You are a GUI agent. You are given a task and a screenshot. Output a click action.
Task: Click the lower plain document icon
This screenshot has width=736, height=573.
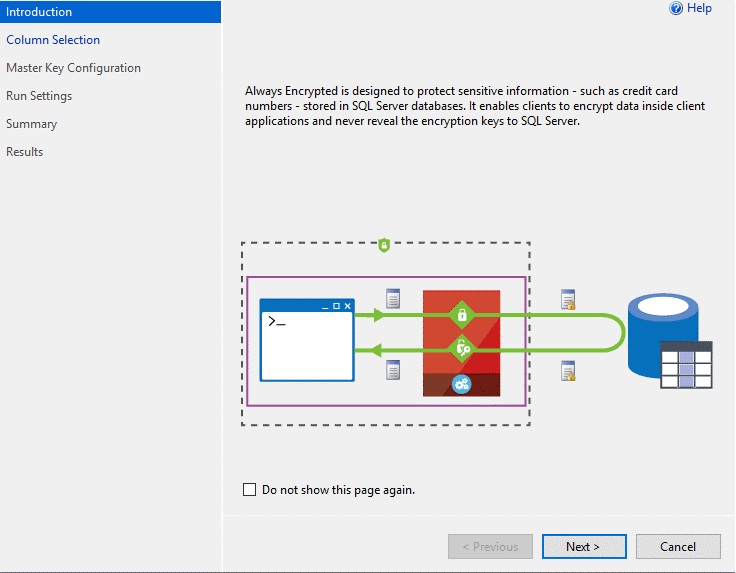[x=393, y=370]
